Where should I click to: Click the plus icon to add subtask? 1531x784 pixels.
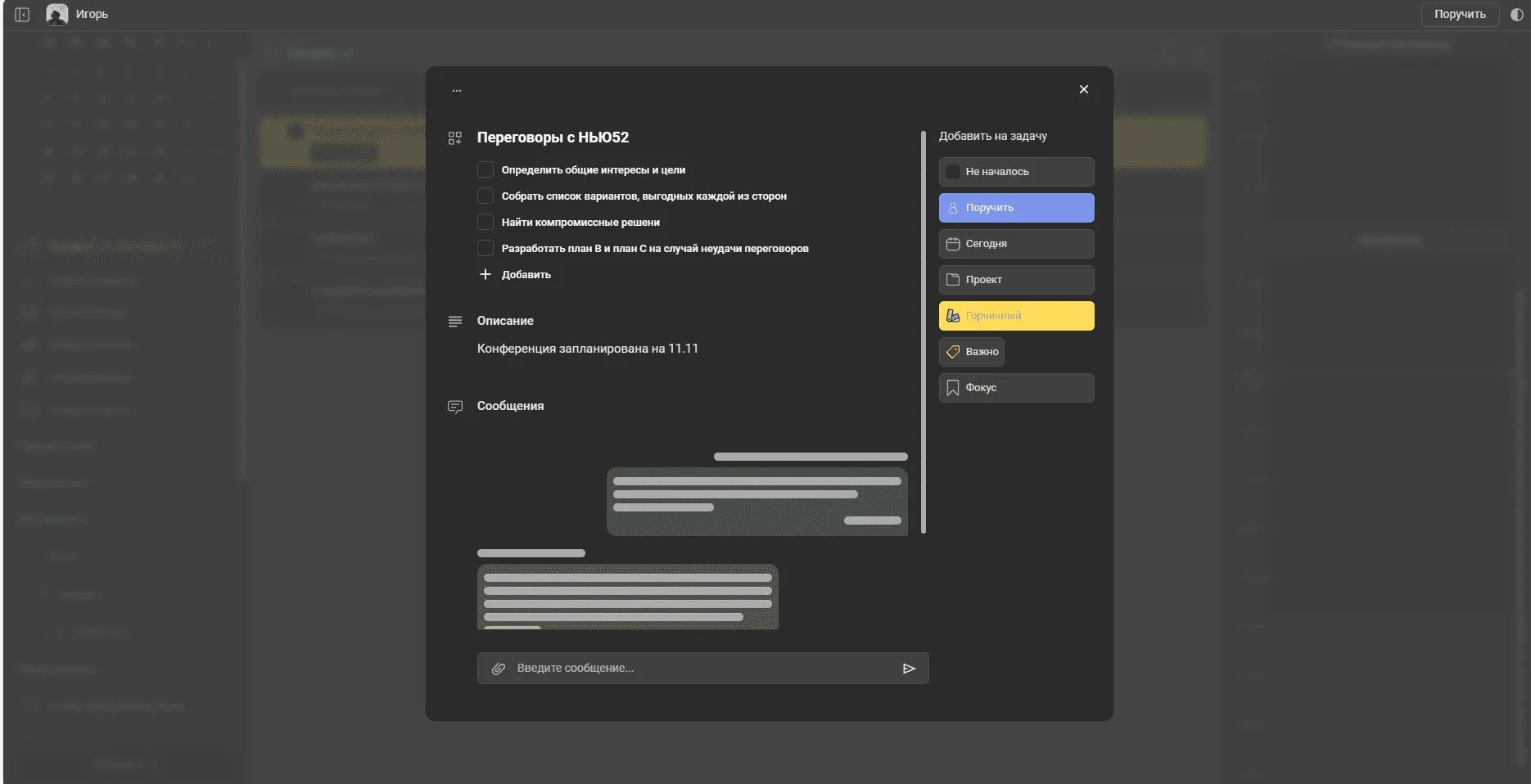[x=485, y=275]
